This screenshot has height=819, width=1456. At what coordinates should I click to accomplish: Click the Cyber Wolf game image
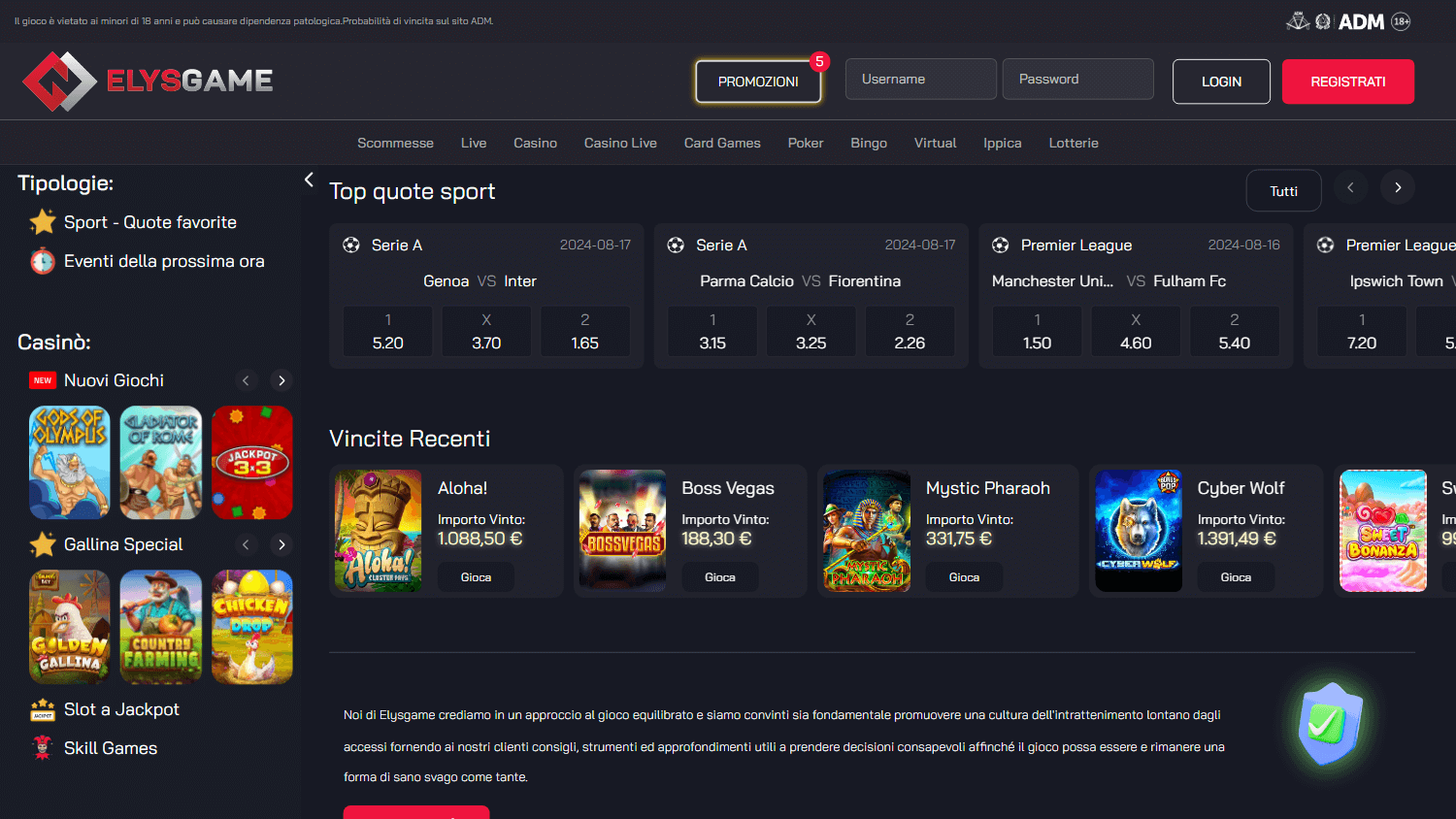click(1139, 531)
